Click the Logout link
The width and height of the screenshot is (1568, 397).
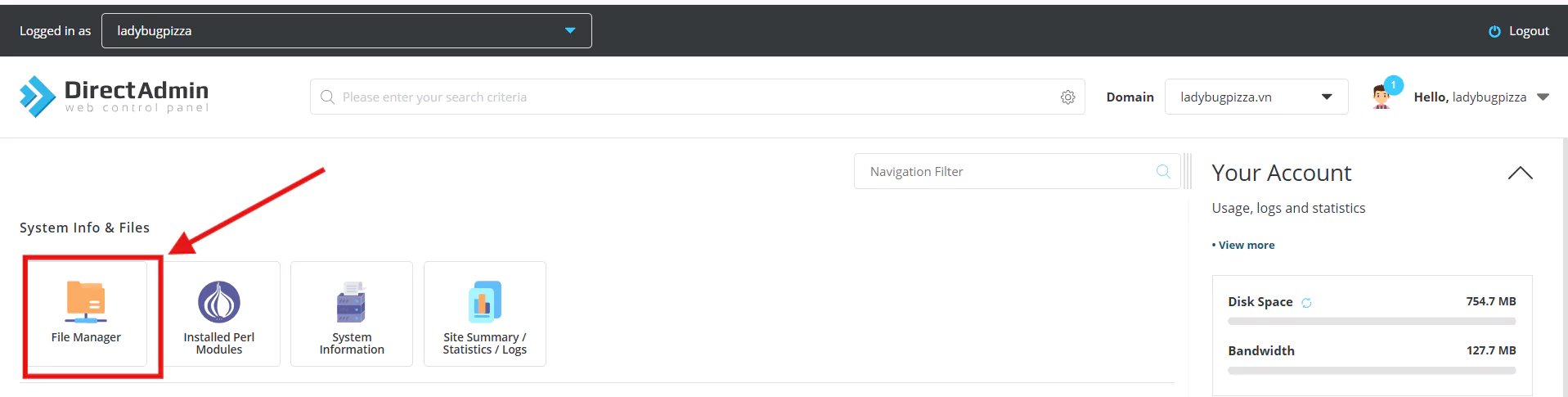coord(1529,31)
